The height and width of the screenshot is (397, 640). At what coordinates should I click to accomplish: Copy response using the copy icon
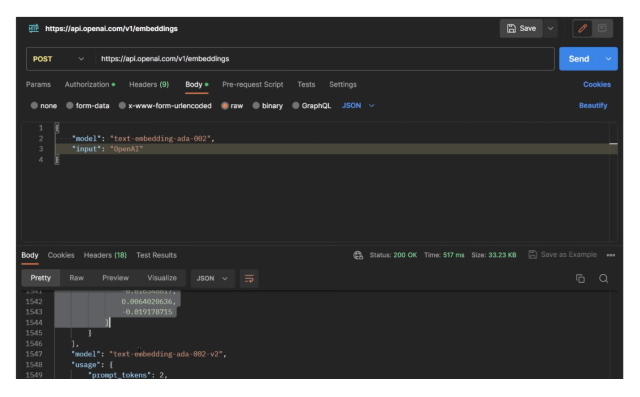pyautogui.click(x=580, y=279)
